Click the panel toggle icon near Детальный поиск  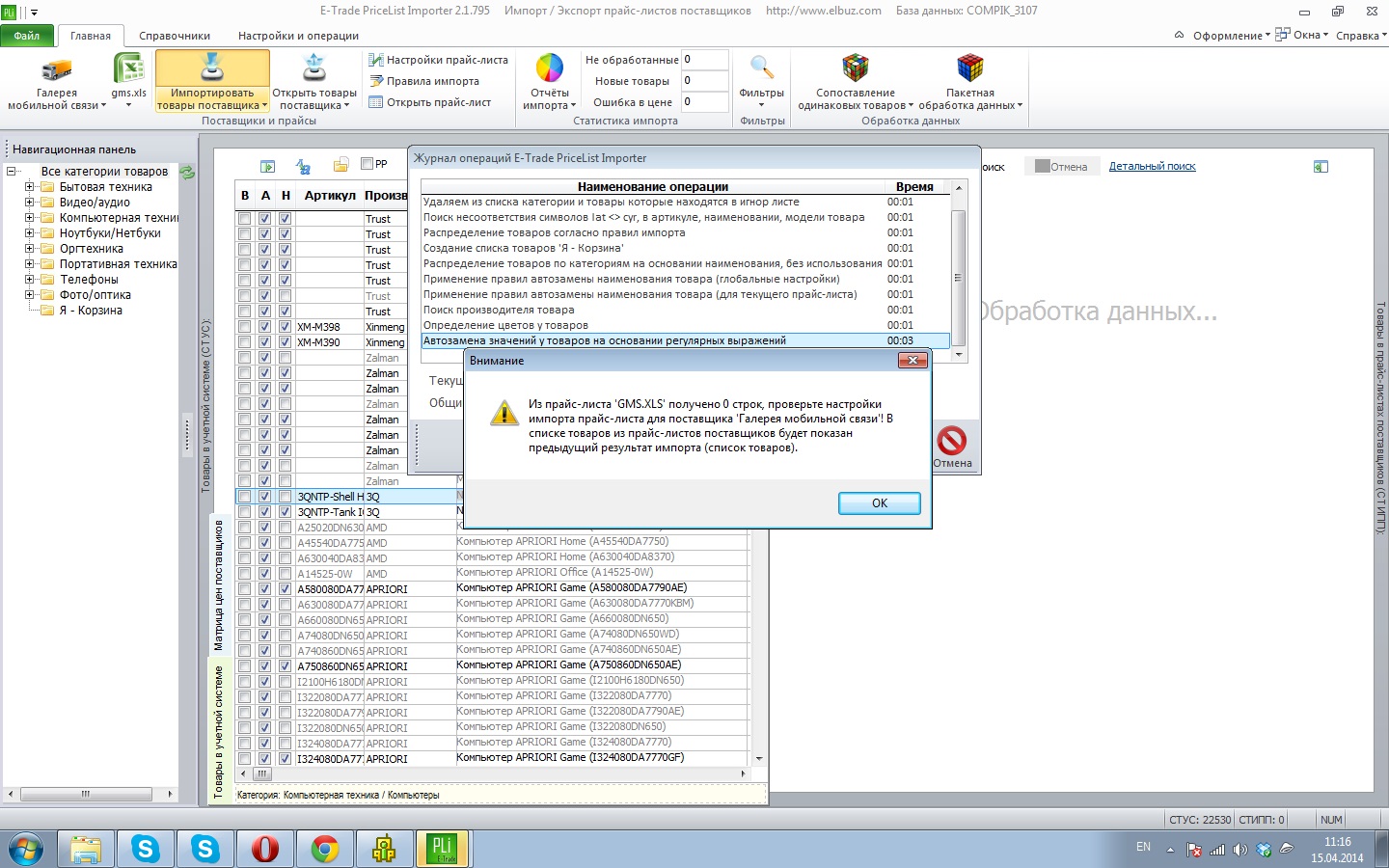(x=1321, y=167)
